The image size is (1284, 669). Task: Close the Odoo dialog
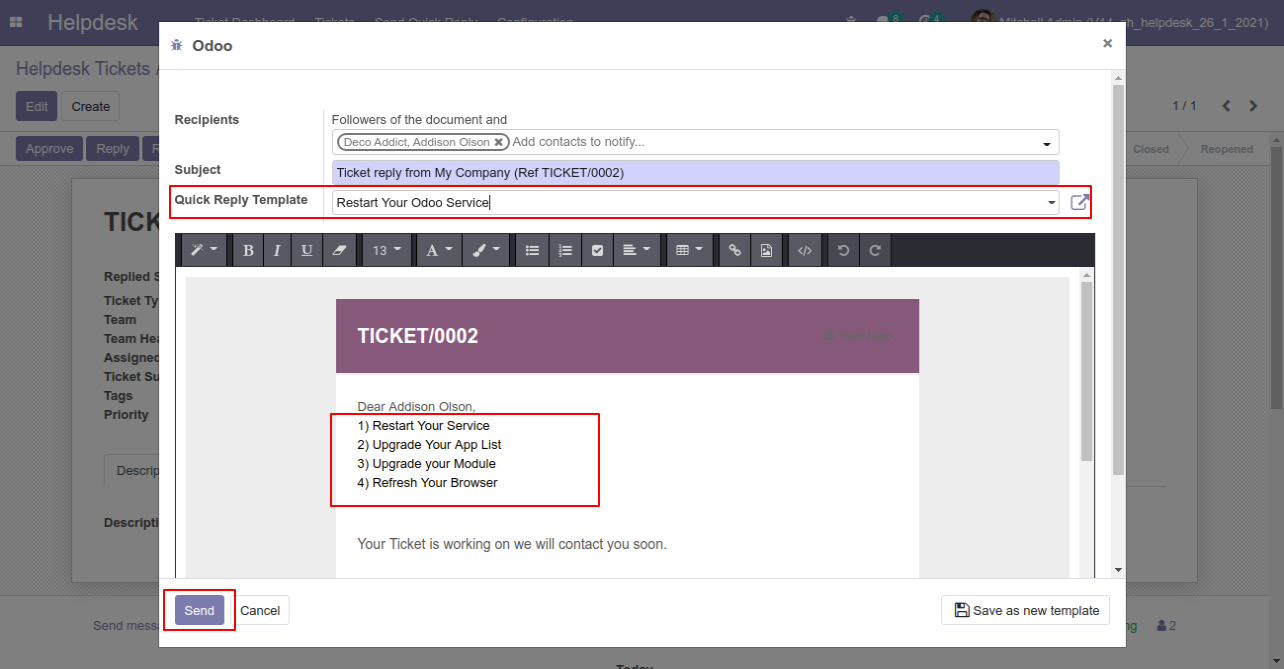coord(1107,43)
